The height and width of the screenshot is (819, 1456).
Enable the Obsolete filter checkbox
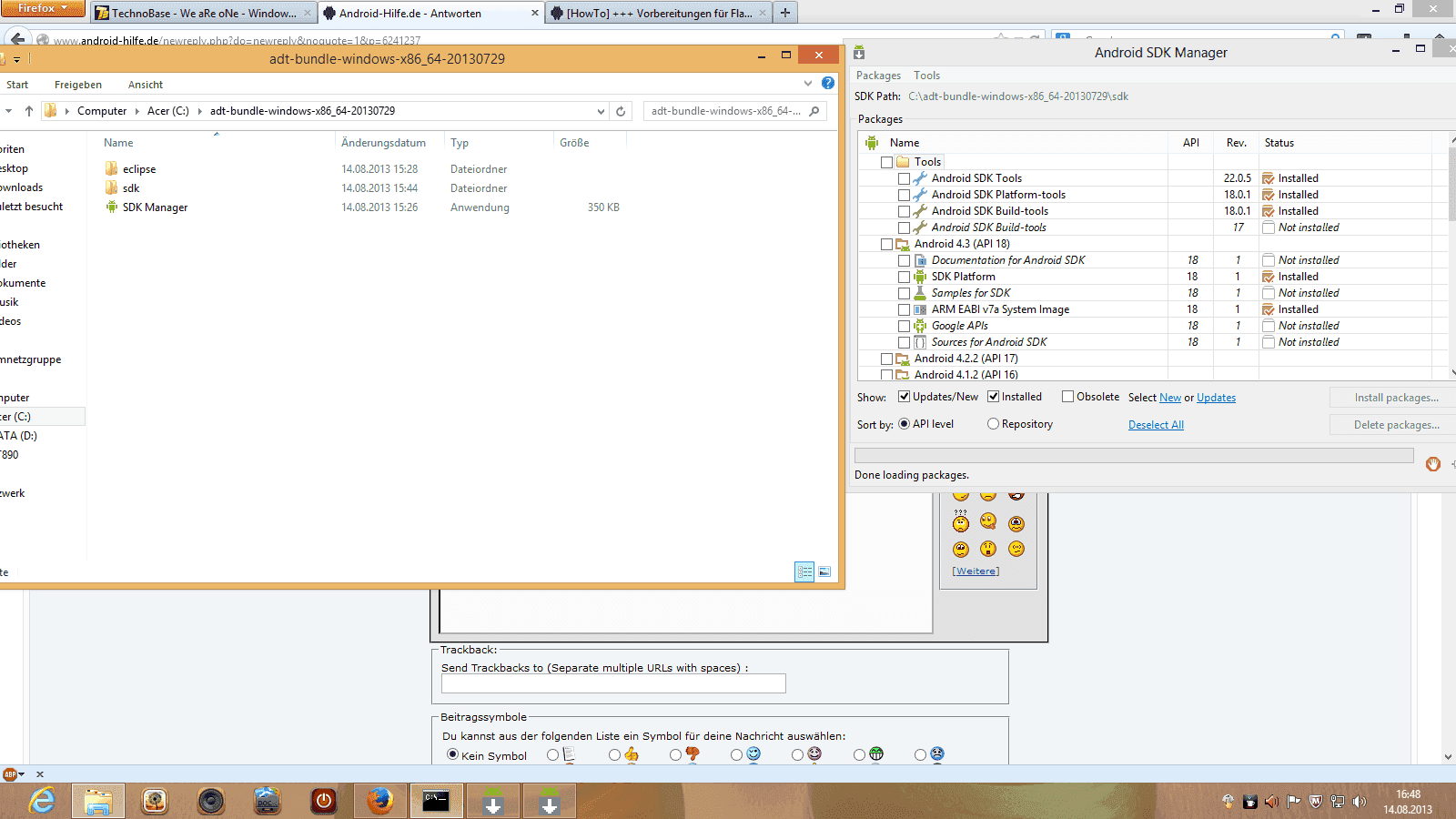pos(1068,396)
